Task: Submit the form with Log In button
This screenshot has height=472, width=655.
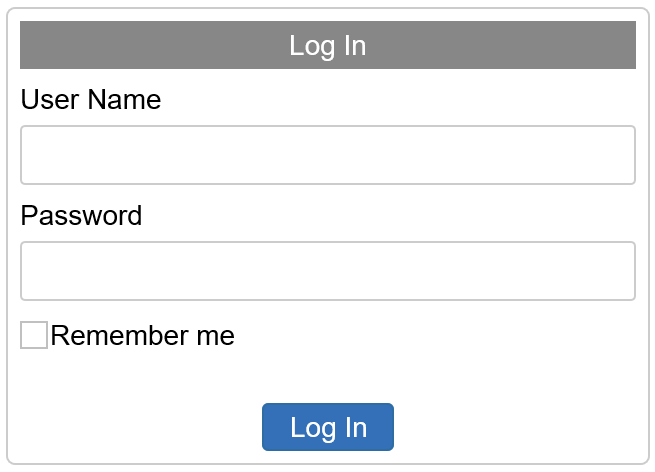Action: click(328, 427)
